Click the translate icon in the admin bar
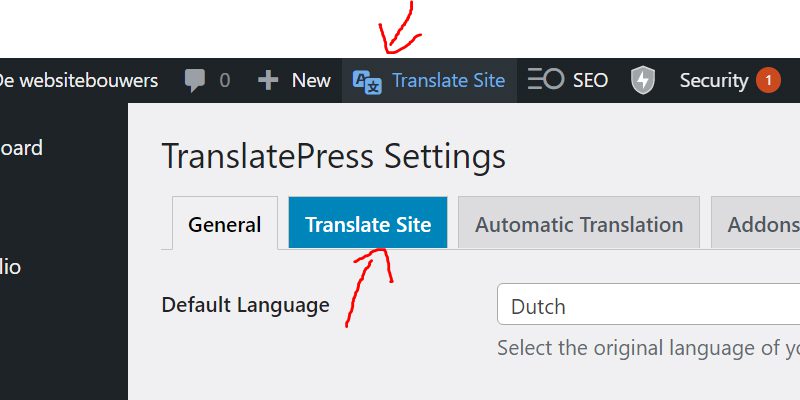This screenshot has height=400, width=800. point(367,81)
